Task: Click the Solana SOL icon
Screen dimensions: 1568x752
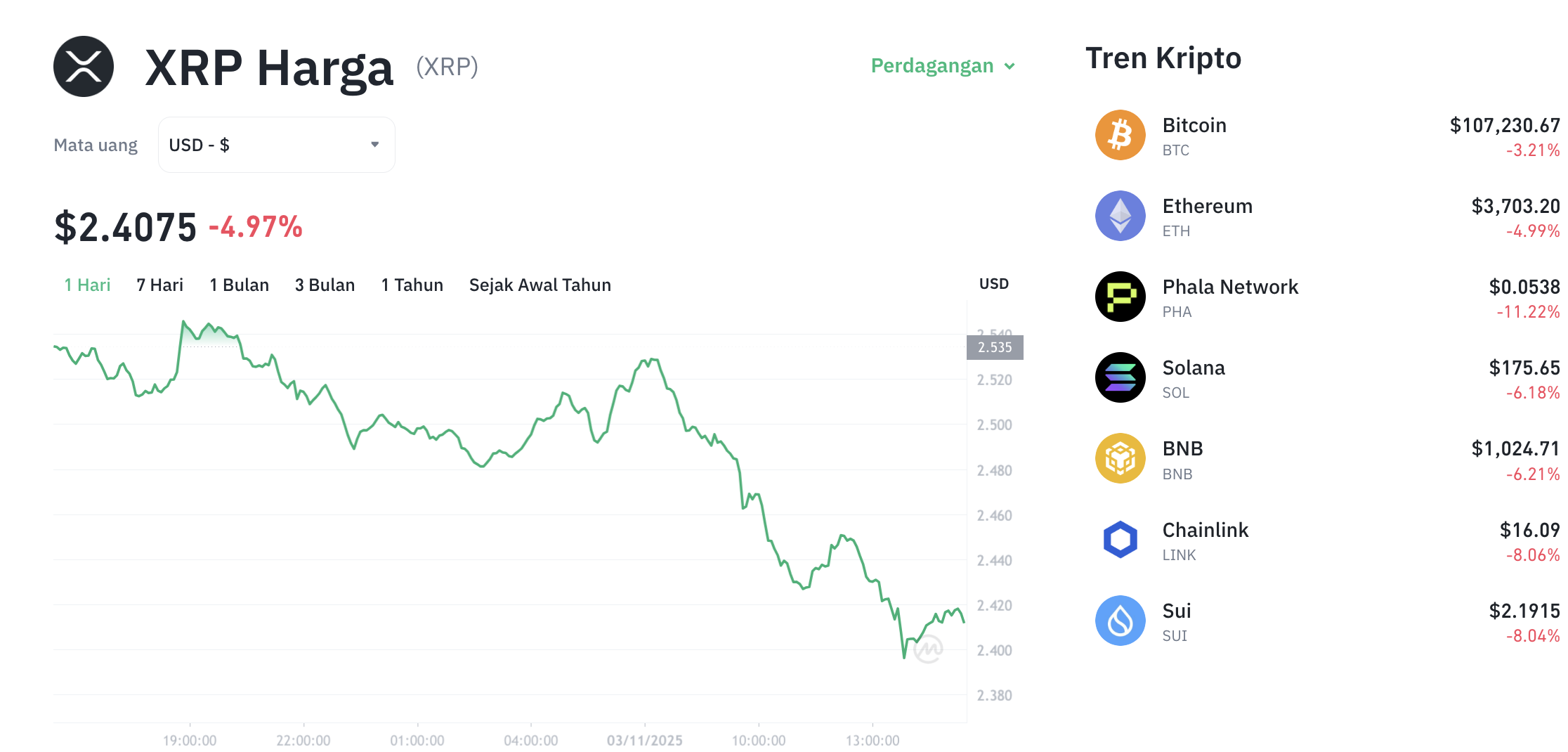Action: point(1119,377)
